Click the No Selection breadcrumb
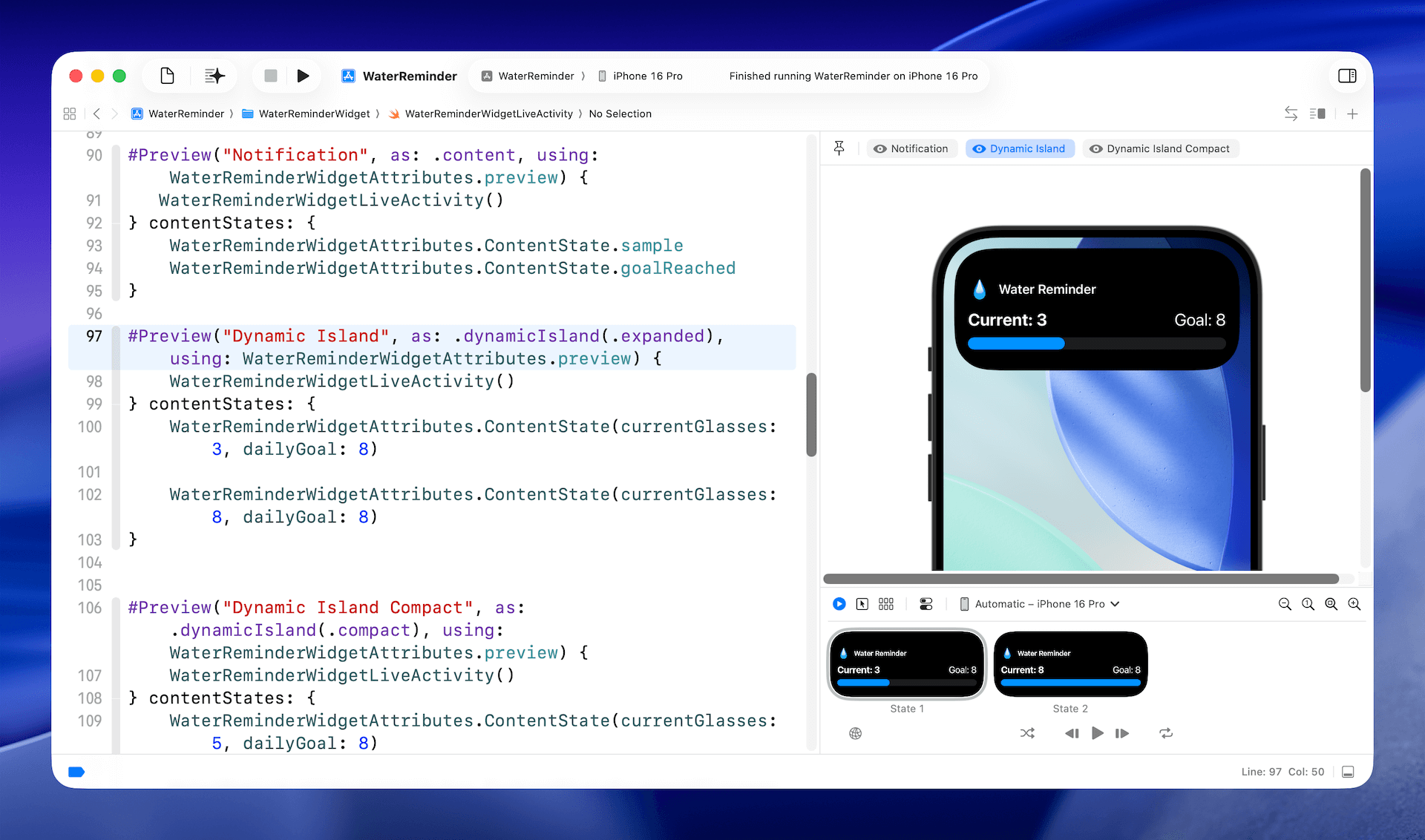 [x=620, y=114]
